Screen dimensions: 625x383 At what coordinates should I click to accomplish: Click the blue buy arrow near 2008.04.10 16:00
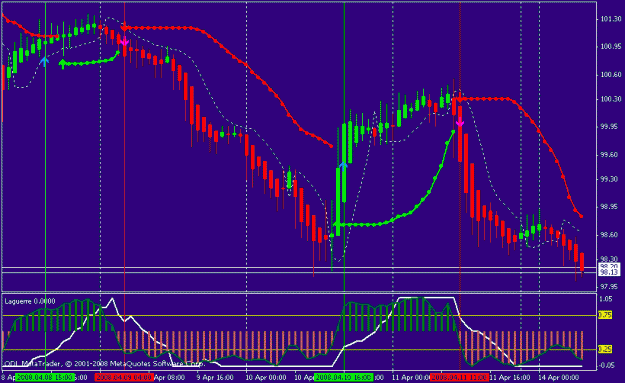[x=343, y=165]
